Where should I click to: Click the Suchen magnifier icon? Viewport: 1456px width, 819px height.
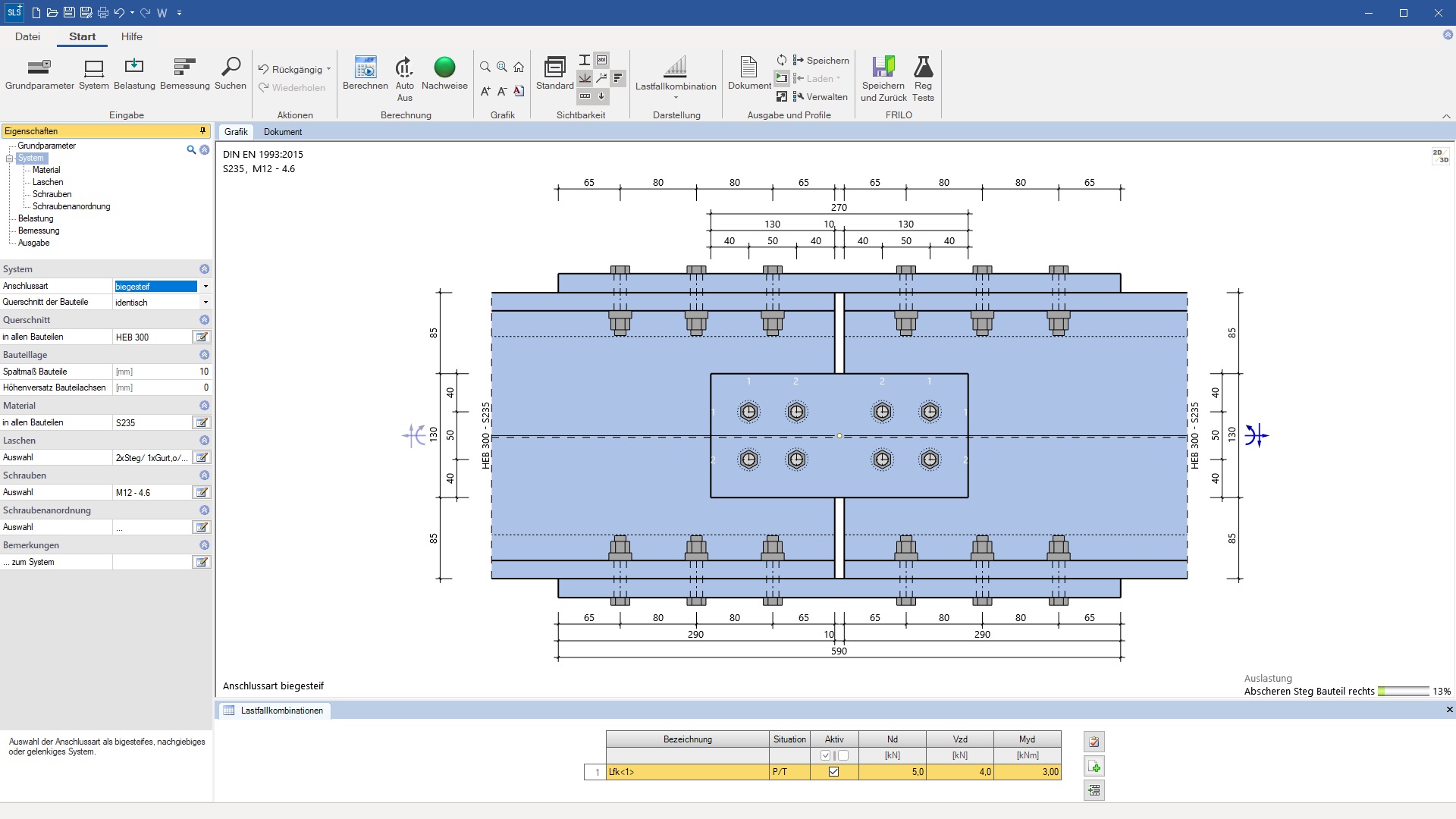click(231, 67)
